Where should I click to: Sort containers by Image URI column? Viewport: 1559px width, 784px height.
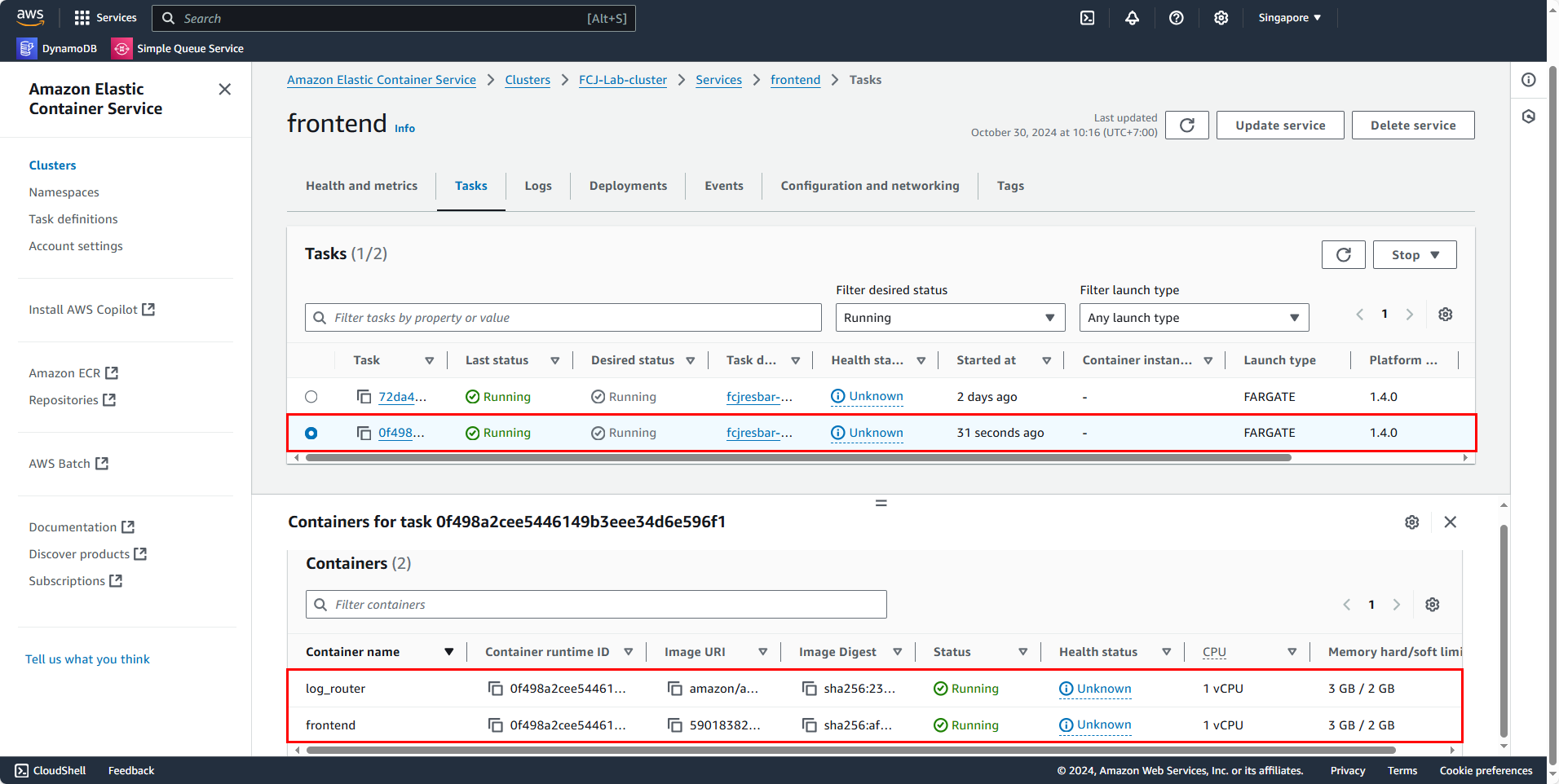[762, 652]
